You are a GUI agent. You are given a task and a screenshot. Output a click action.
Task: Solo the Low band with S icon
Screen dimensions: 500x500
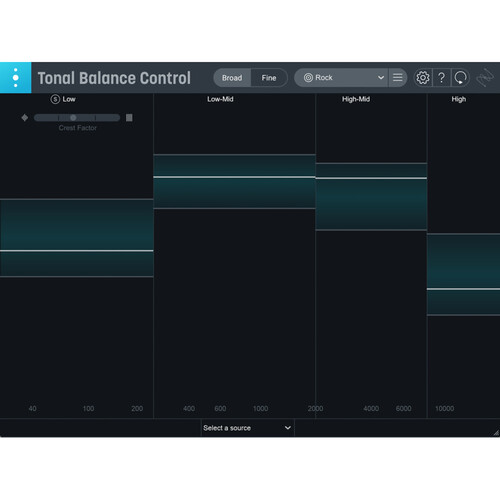pyautogui.click(x=55, y=99)
